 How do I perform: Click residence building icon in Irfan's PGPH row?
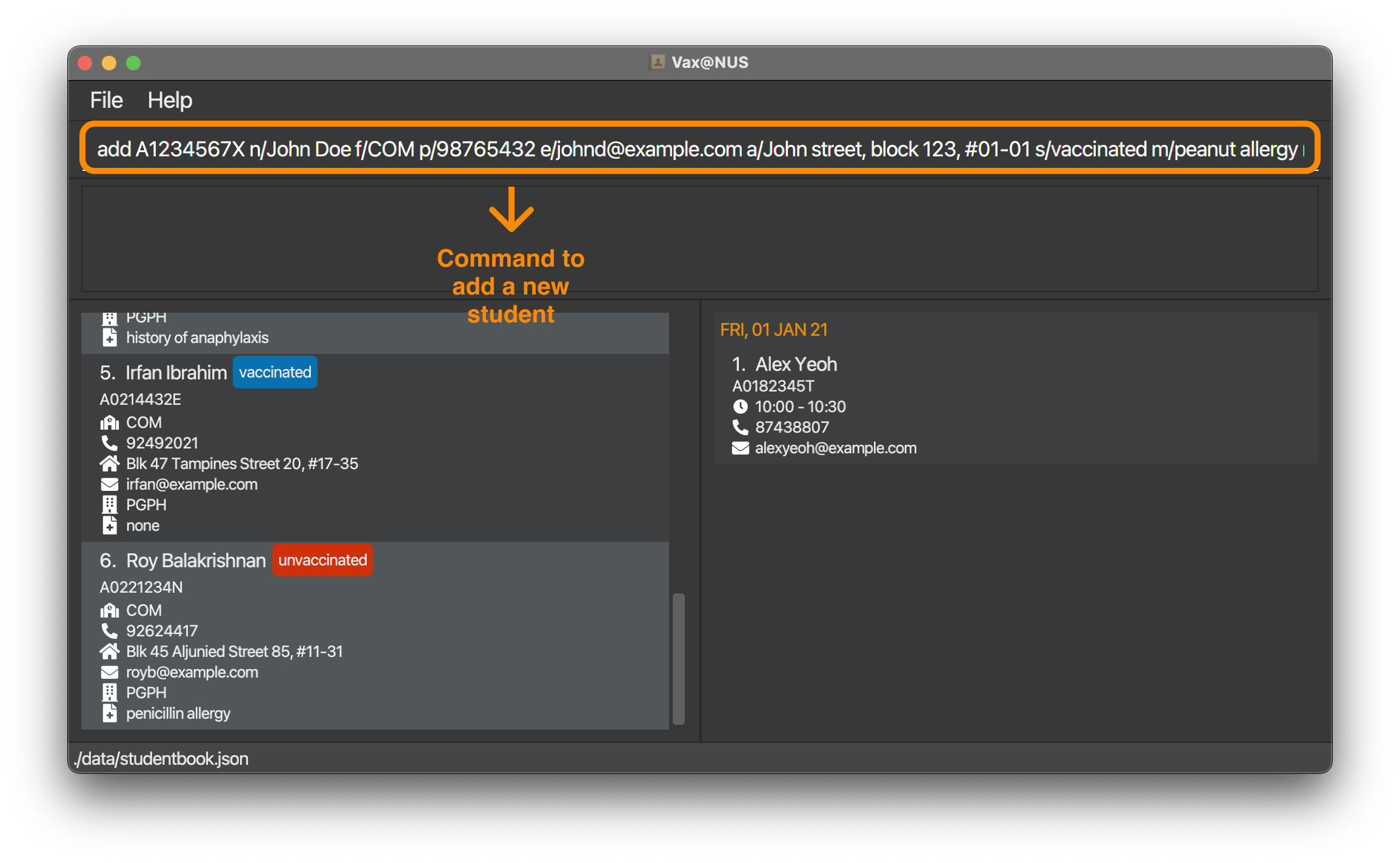click(109, 505)
